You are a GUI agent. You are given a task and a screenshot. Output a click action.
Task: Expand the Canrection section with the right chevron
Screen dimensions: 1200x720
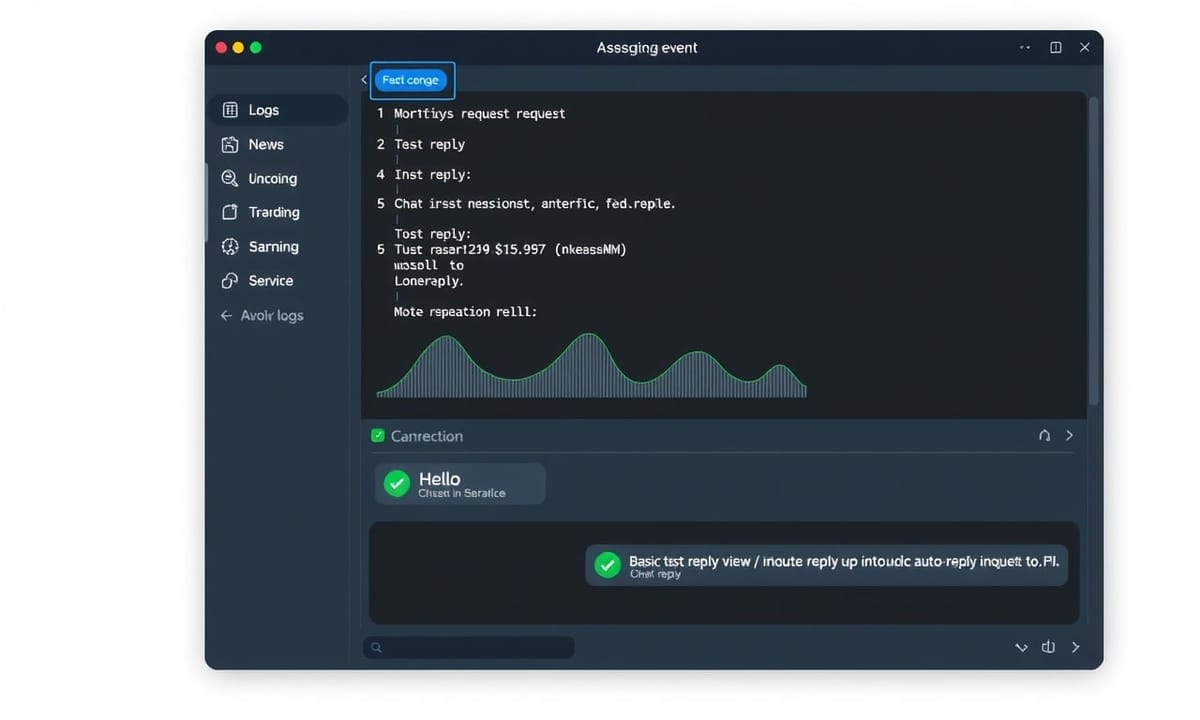tap(1070, 436)
